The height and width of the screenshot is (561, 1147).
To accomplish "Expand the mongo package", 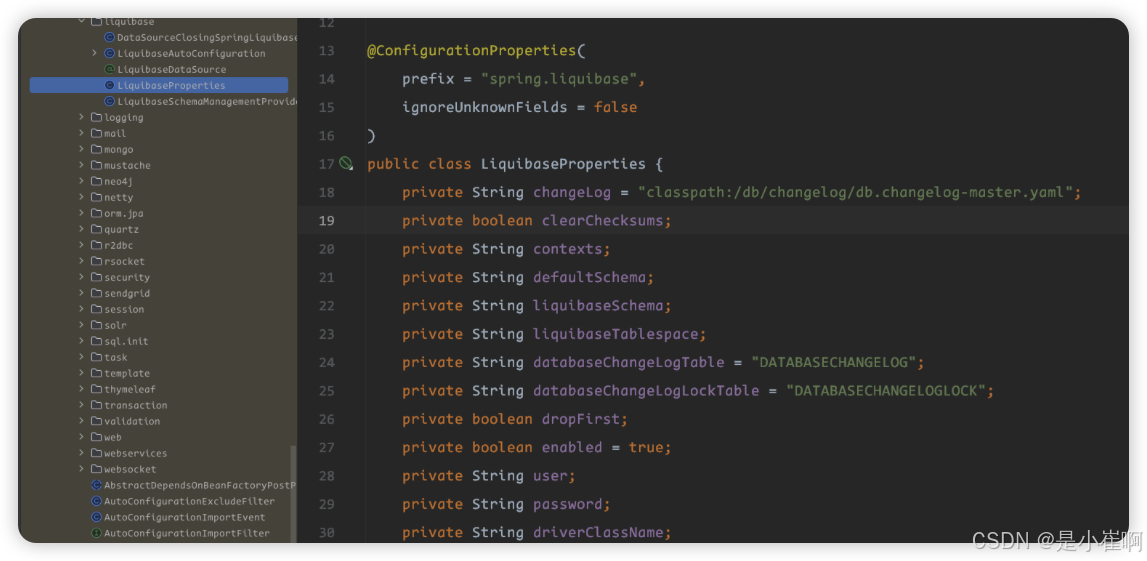I will 82,150.
